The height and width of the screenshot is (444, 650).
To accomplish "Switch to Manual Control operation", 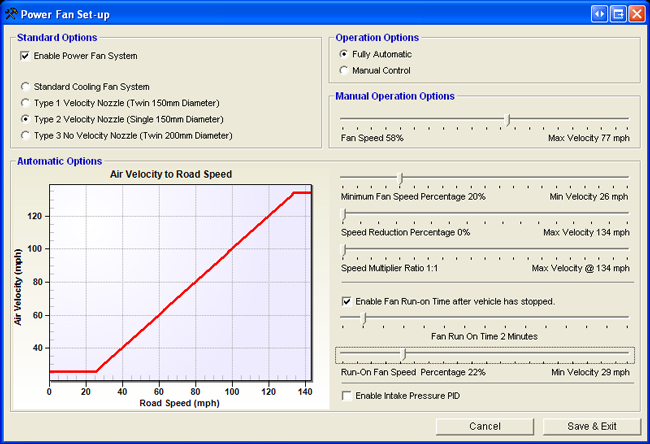I will click(x=346, y=71).
